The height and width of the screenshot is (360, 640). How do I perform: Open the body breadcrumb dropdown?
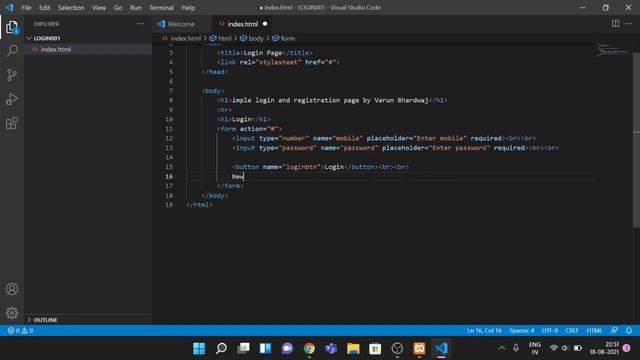pos(252,38)
